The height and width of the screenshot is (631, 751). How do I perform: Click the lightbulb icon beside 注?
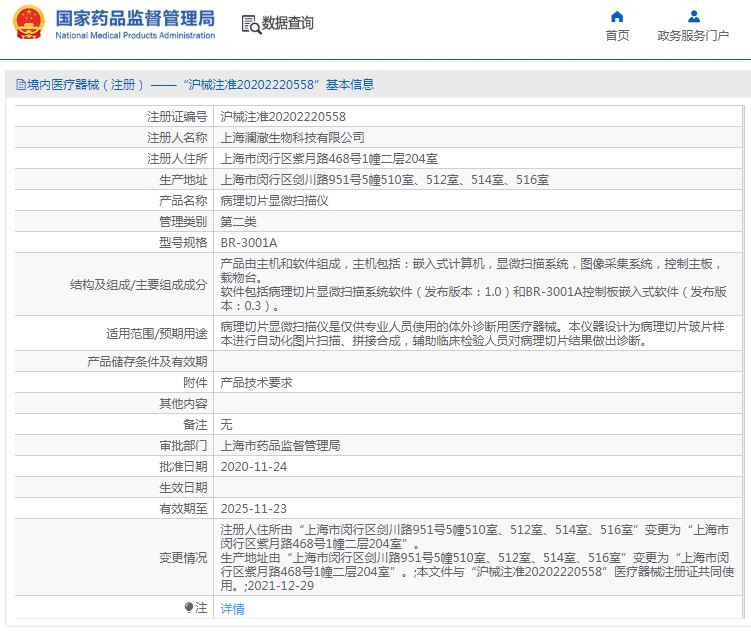(x=188, y=607)
